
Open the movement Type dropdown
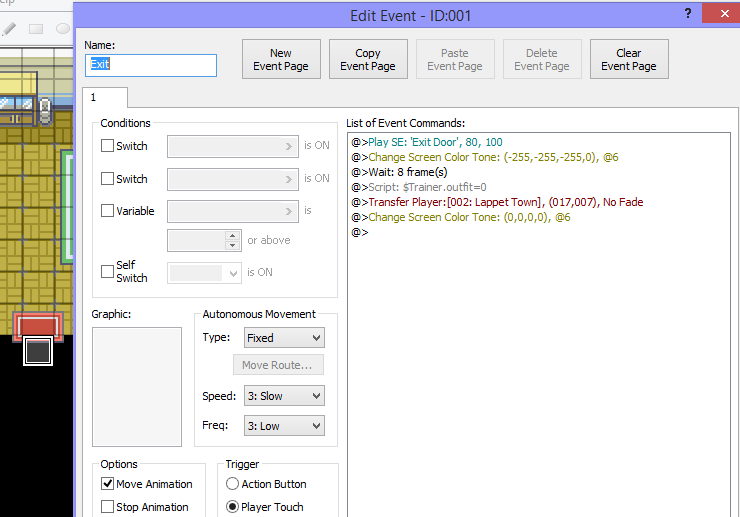284,338
